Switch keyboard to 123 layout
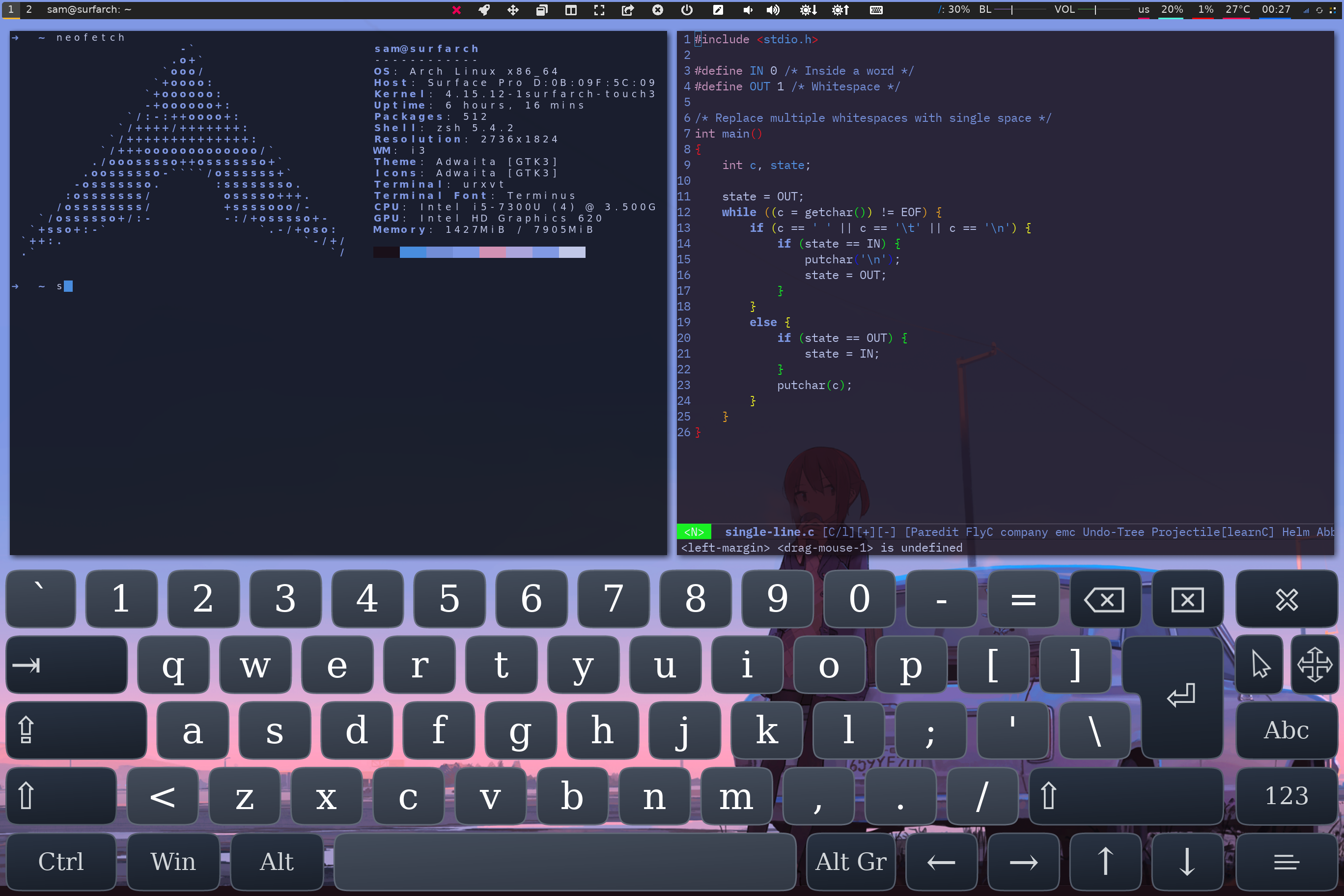This screenshot has width=1344, height=896. click(x=1287, y=795)
